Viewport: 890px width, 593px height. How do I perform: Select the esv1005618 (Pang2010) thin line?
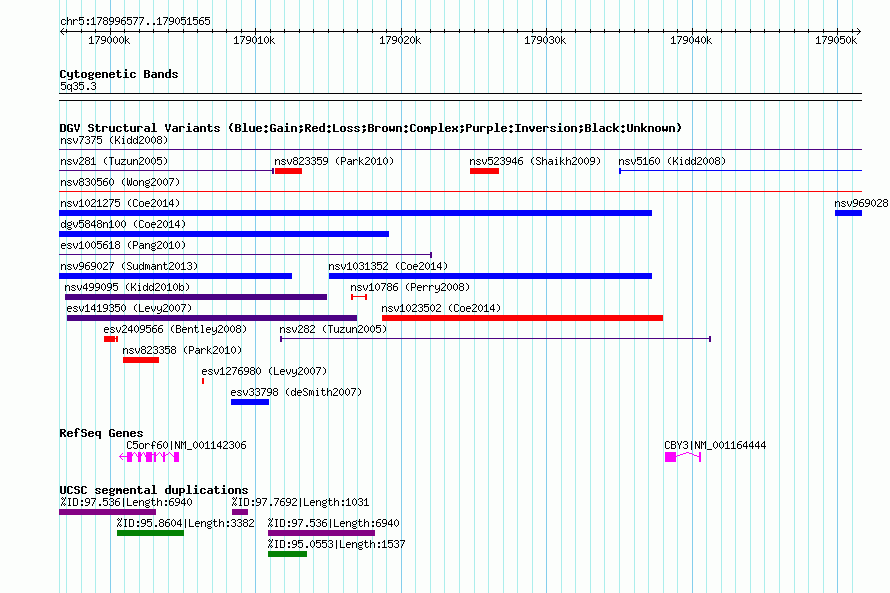click(245, 255)
